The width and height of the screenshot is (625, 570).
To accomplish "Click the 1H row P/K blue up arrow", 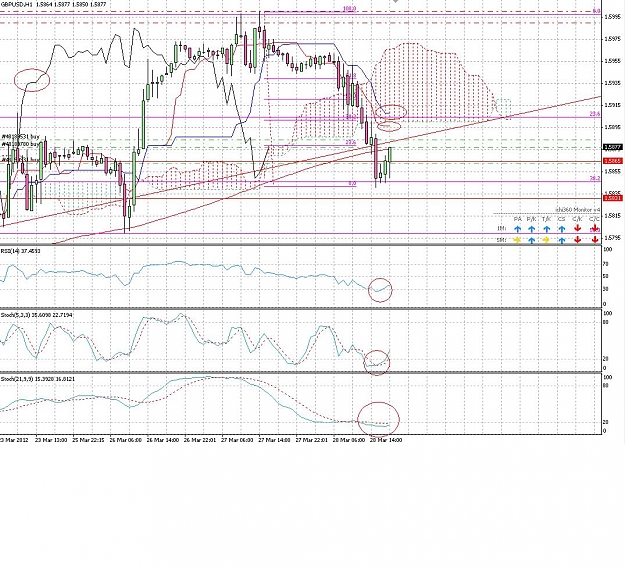I will click(531, 229).
